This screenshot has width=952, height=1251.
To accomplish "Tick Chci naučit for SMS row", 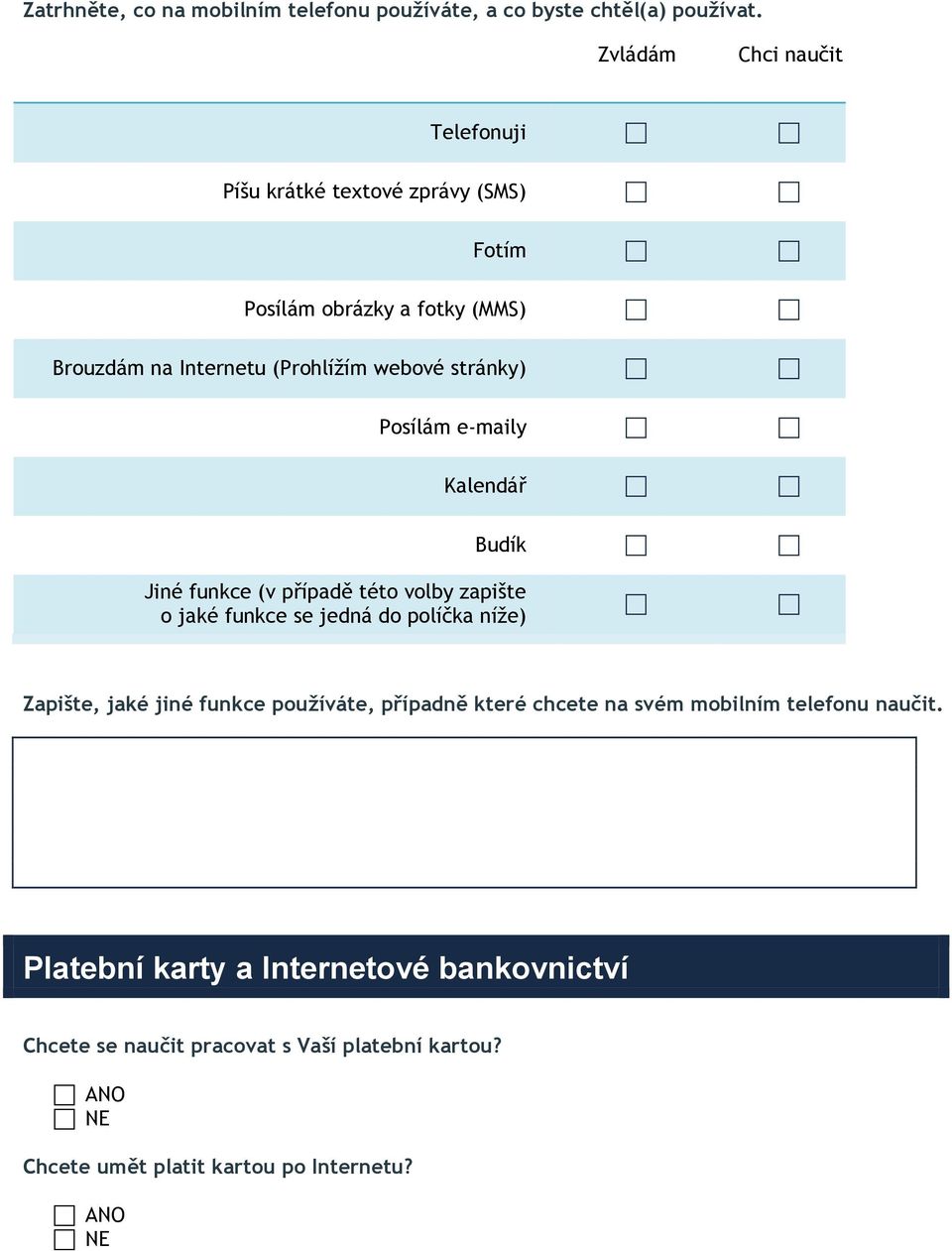I will pos(788,191).
